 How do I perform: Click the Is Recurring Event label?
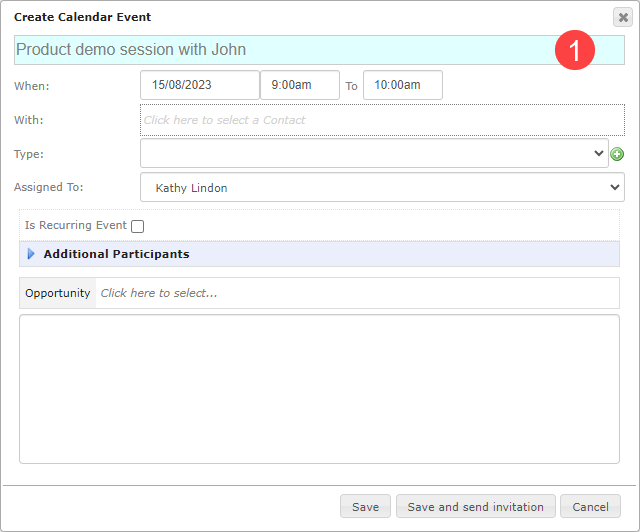coord(76,225)
